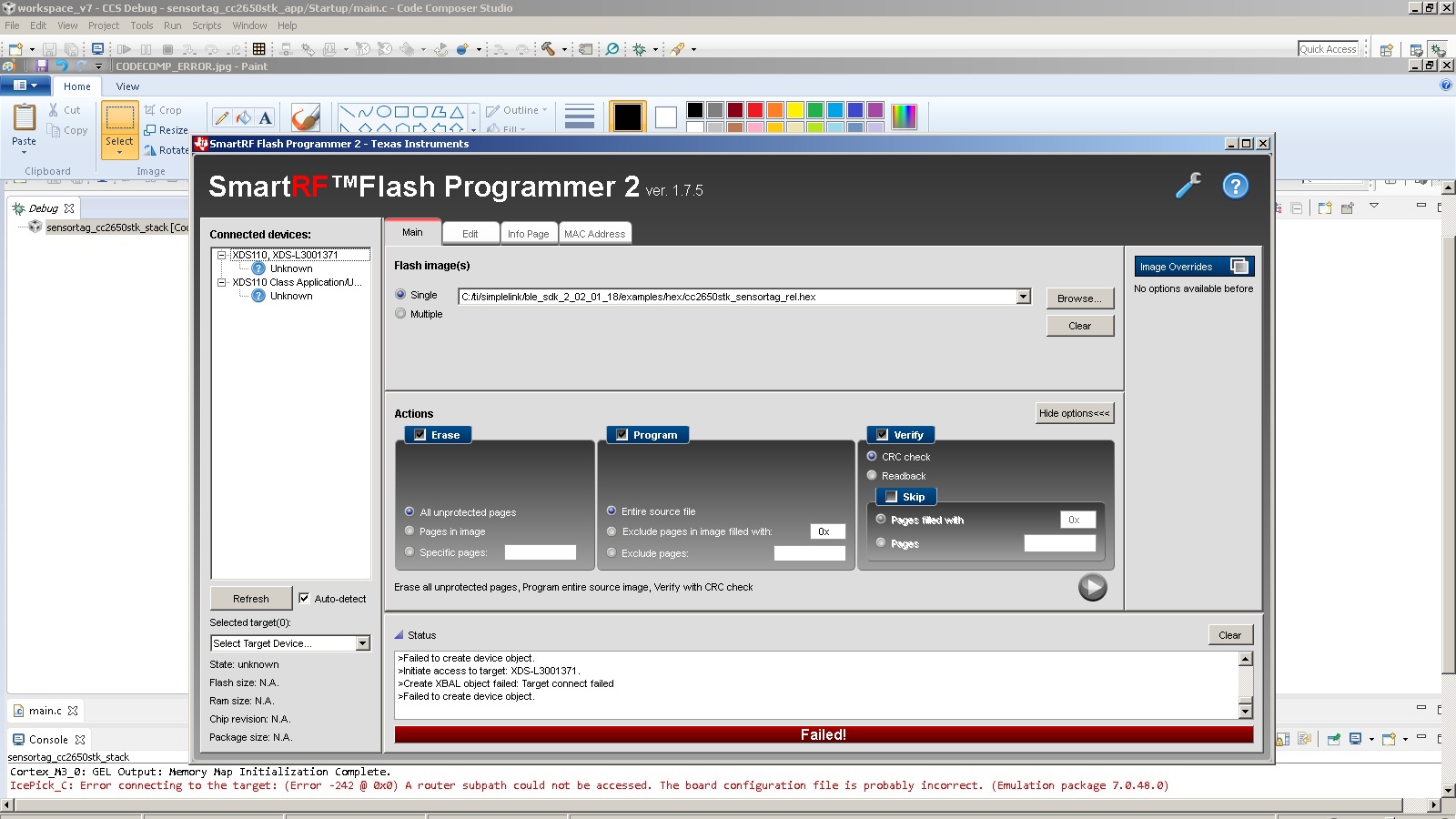This screenshot has width=1456, height=819.
Task: Click the Refresh devices button
Action: tap(251, 598)
